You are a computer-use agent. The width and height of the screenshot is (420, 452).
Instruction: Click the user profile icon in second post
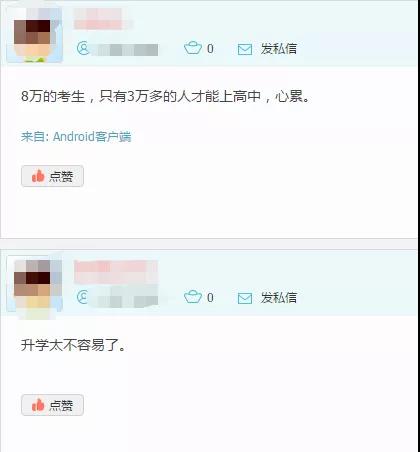83,297
